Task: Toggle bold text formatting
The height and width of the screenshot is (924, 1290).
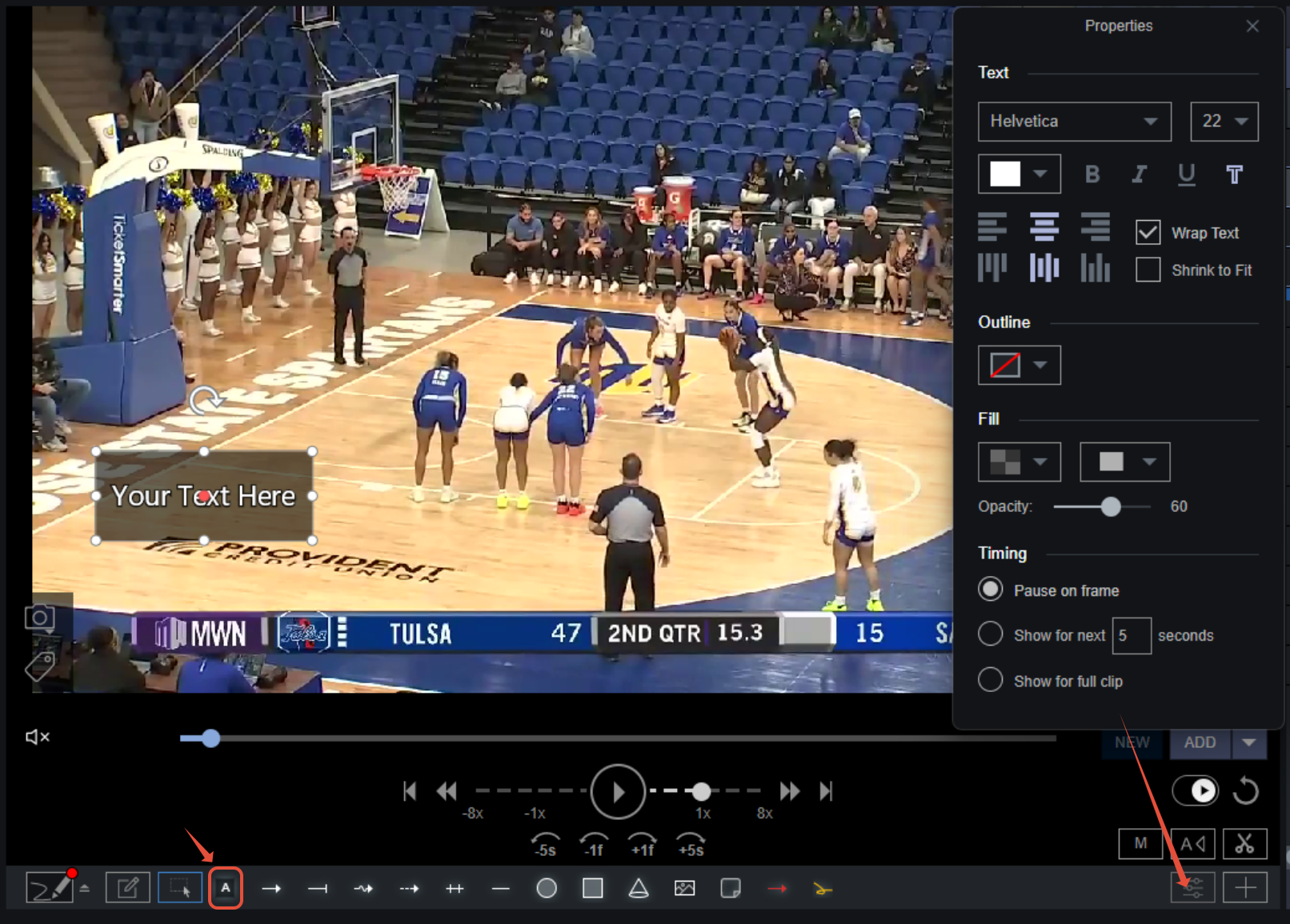Action: coord(1092,174)
